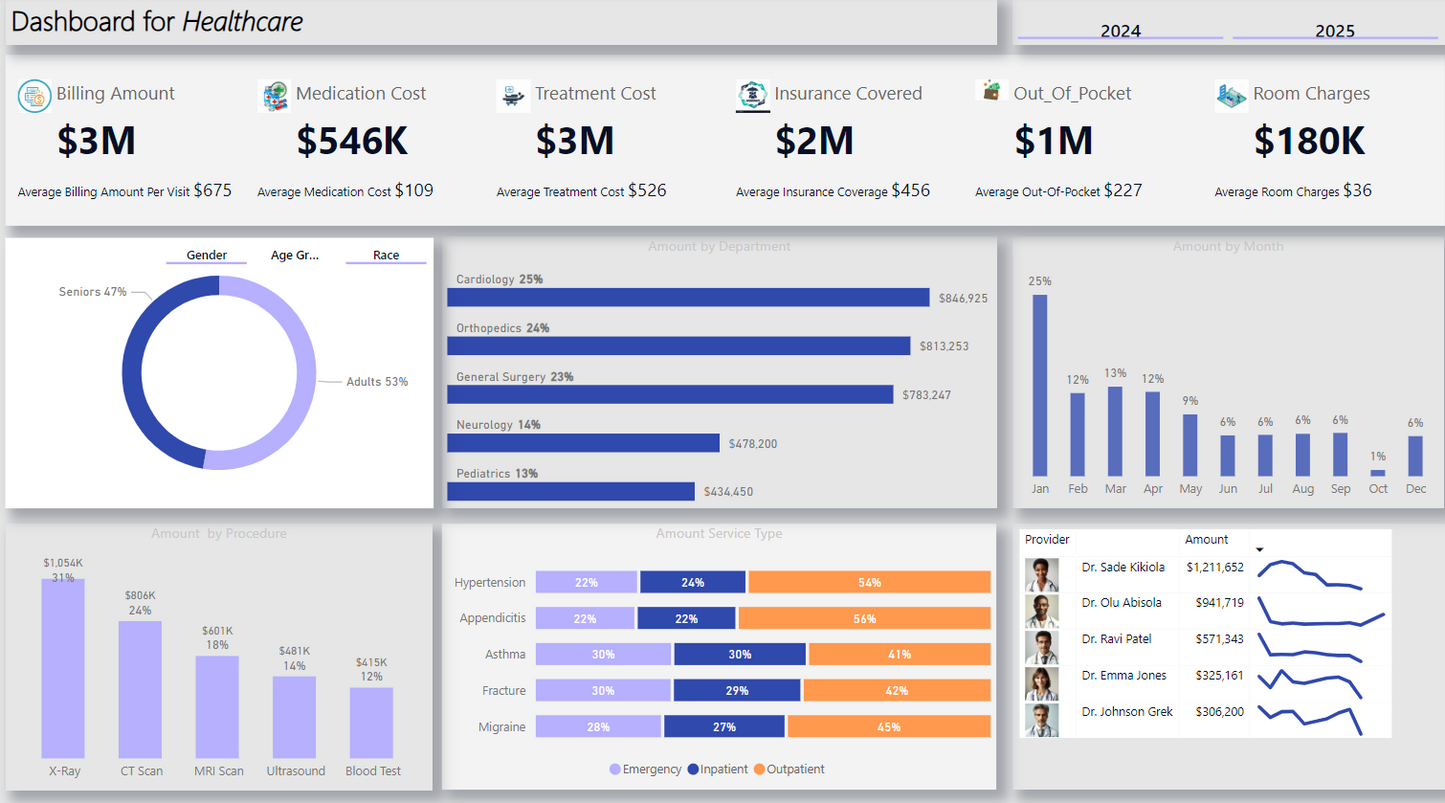
Task: Select Dr. Sade Kikiola's photo
Action: 1042,575
